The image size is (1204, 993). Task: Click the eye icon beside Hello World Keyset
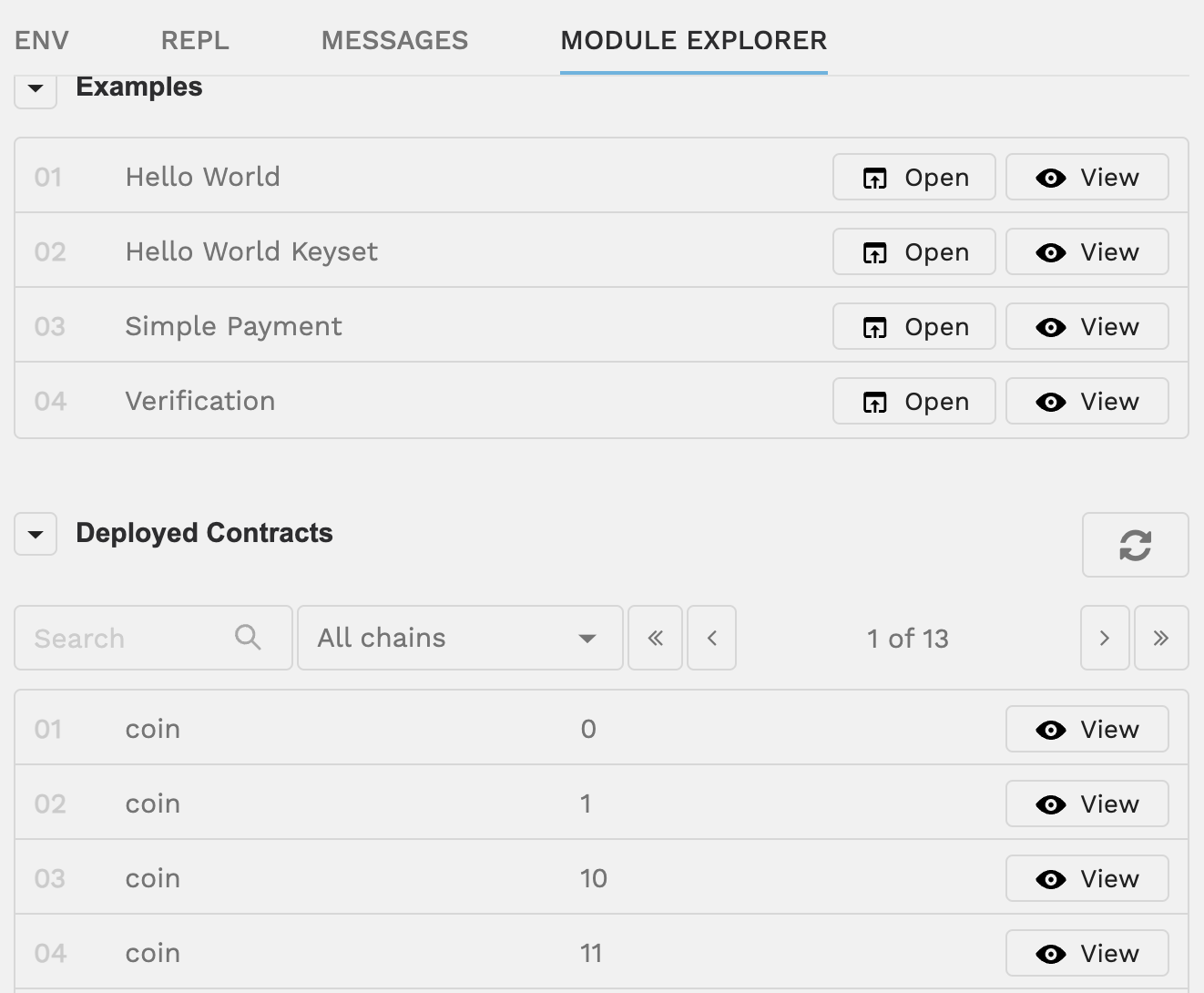tap(1053, 251)
